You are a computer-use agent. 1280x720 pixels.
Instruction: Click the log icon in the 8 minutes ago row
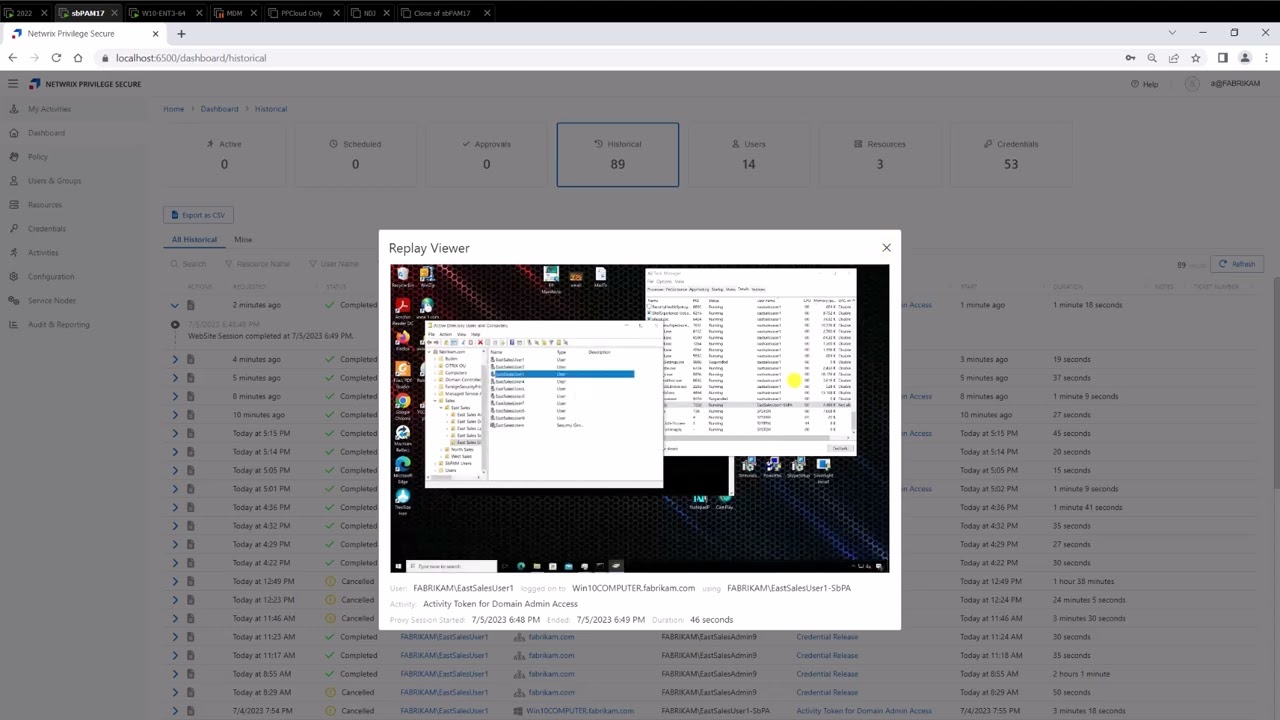(190, 396)
